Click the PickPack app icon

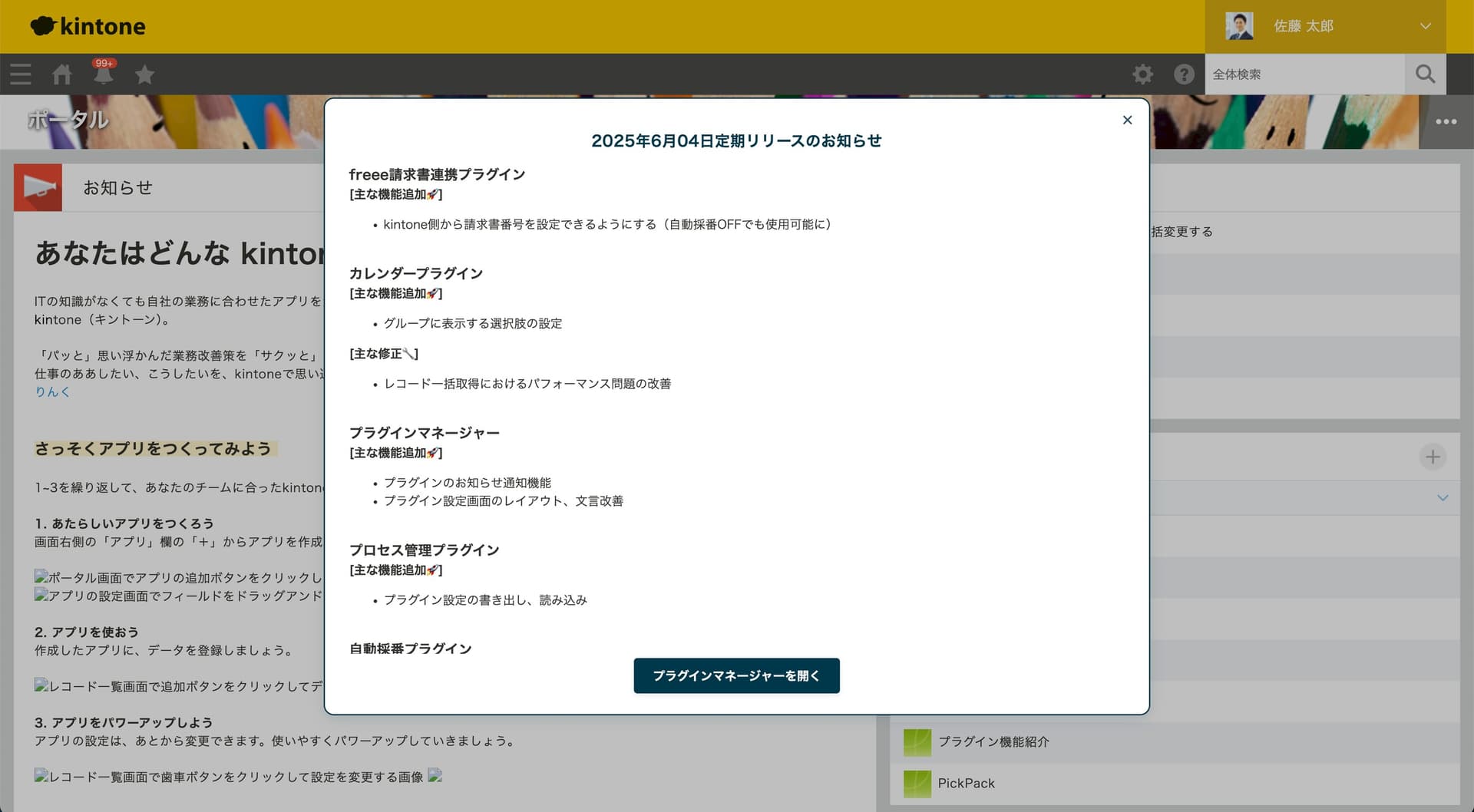point(917,784)
